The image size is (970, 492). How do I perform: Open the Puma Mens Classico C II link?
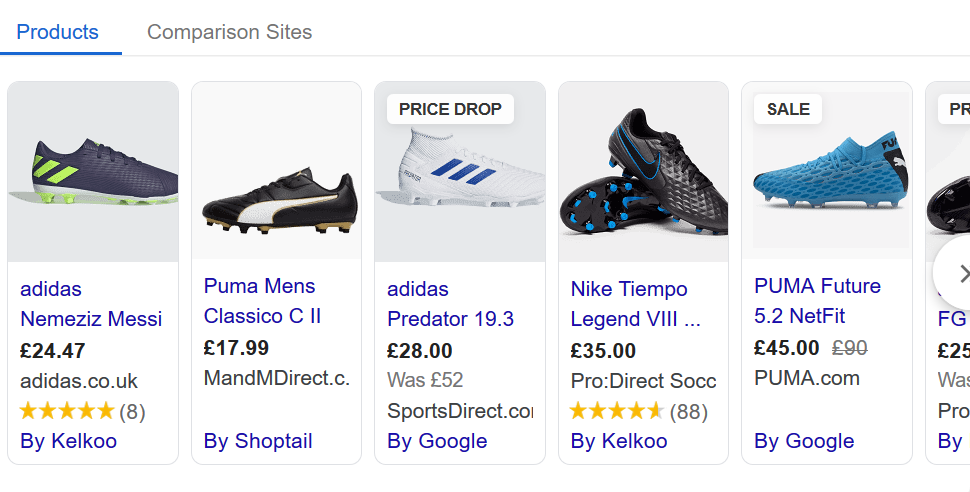262,301
